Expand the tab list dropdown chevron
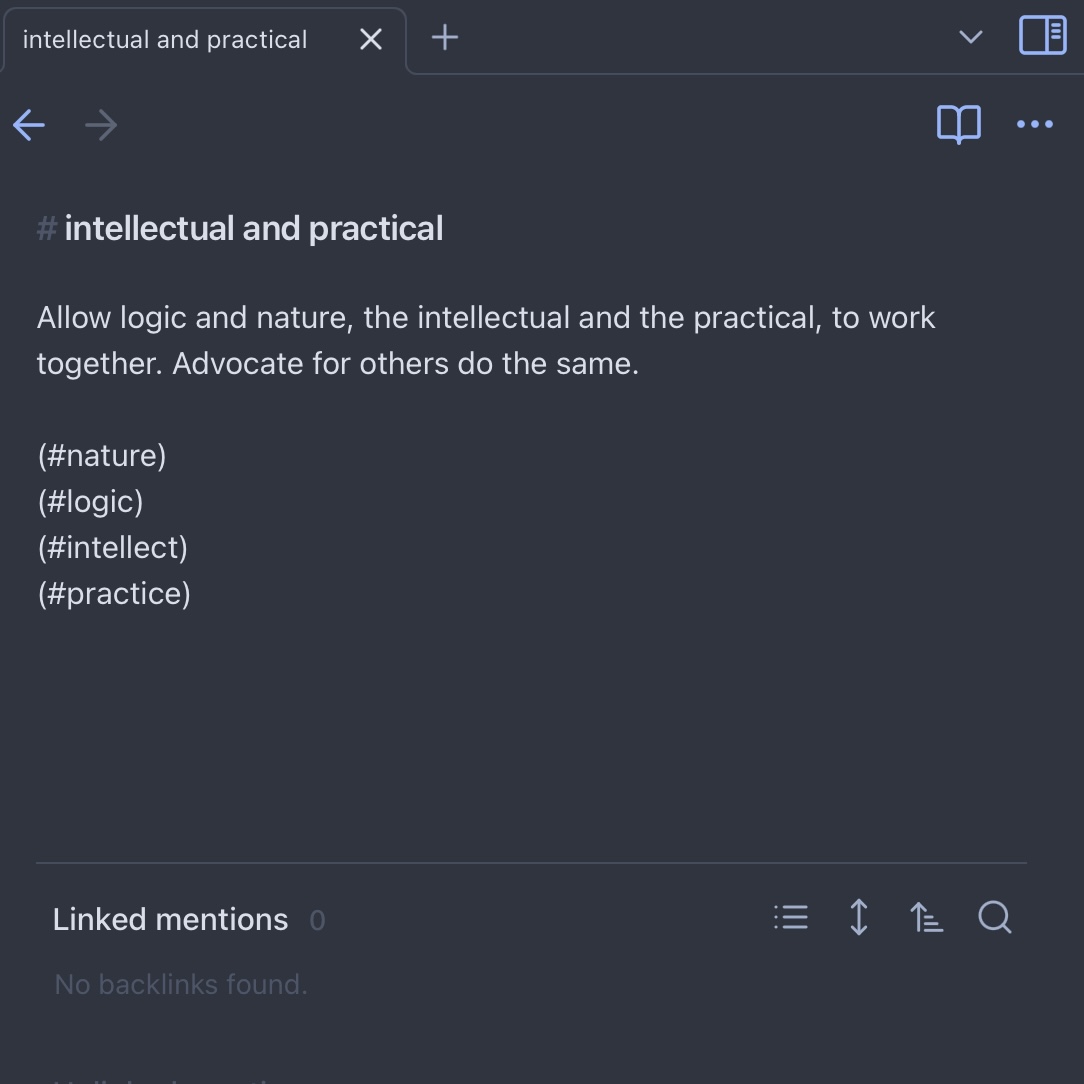 (x=971, y=37)
